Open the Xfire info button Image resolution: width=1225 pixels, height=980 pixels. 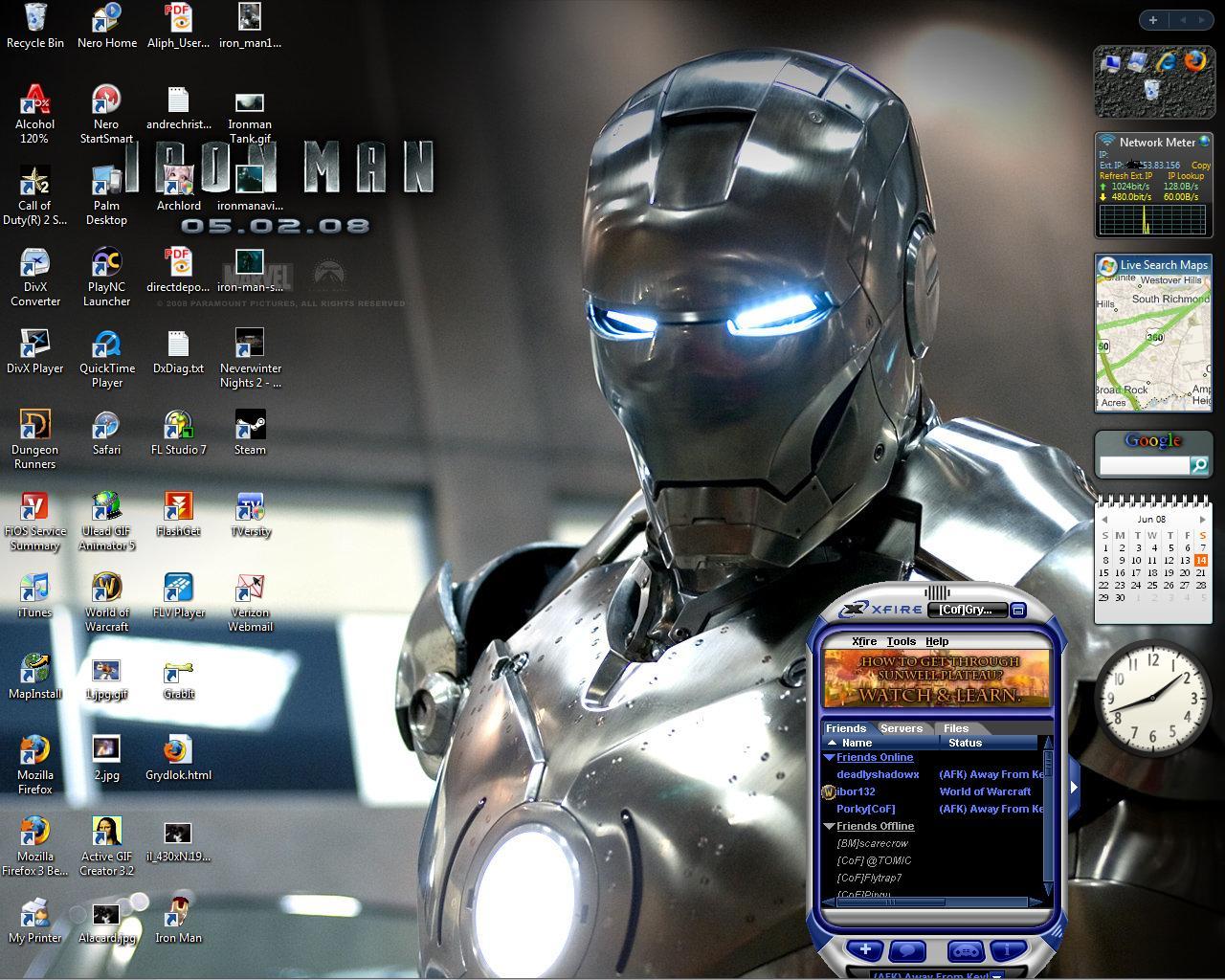point(1008,950)
